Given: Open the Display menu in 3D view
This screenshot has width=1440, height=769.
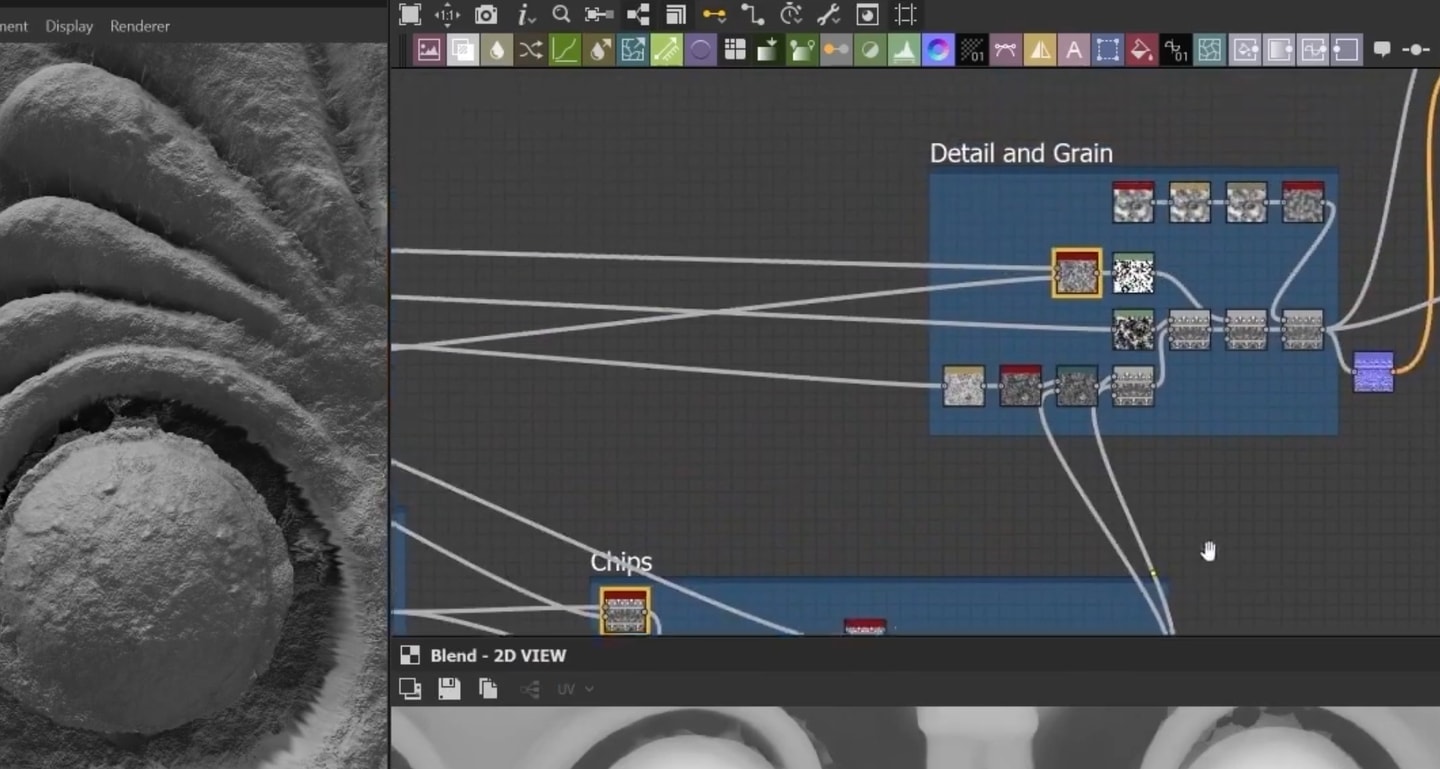Looking at the screenshot, I should click(69, 26).
